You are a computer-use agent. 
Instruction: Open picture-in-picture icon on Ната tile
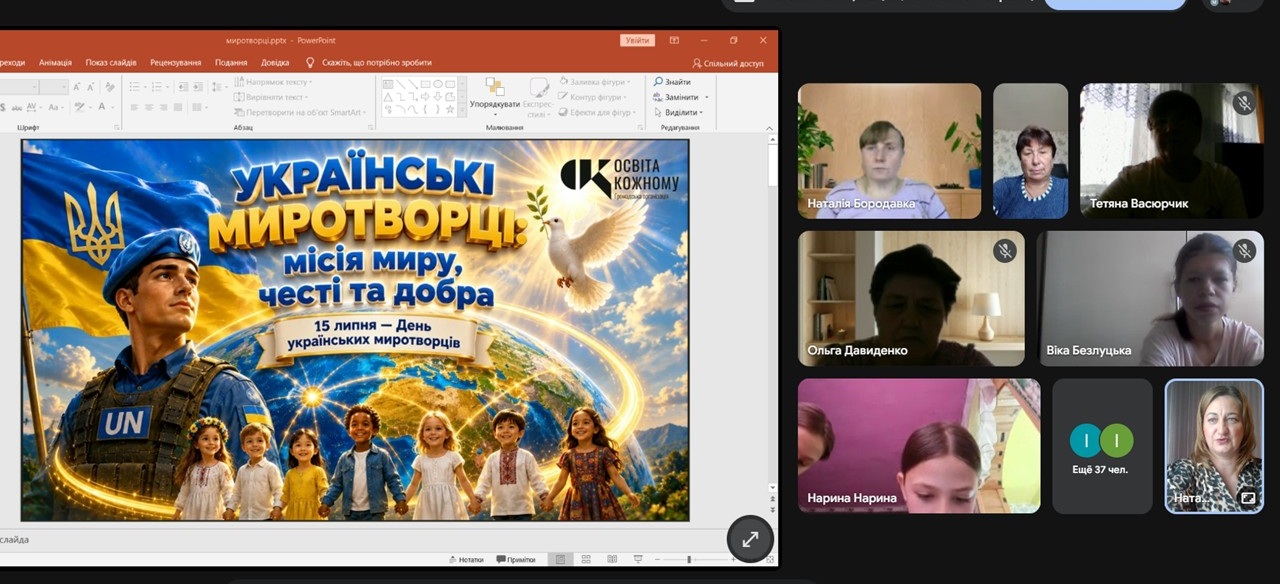click(x=1248, y=497)
